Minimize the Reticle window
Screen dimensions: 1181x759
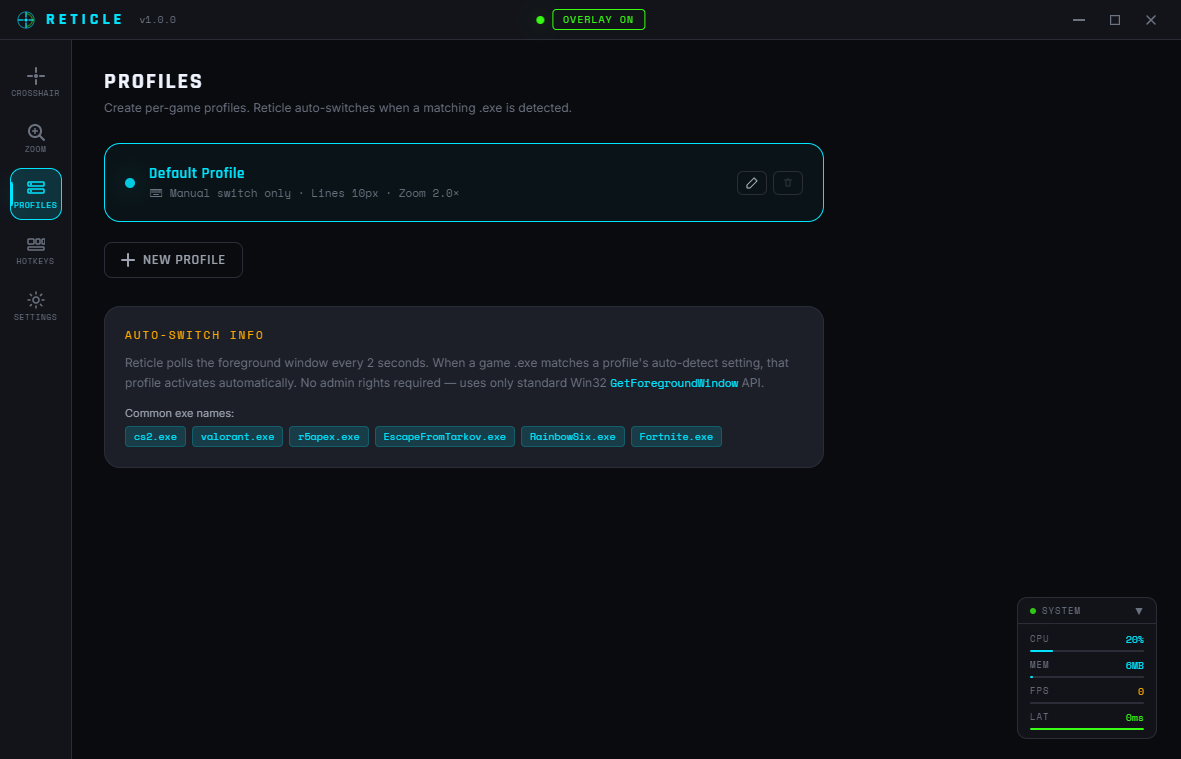click(x=1079, y=20)
